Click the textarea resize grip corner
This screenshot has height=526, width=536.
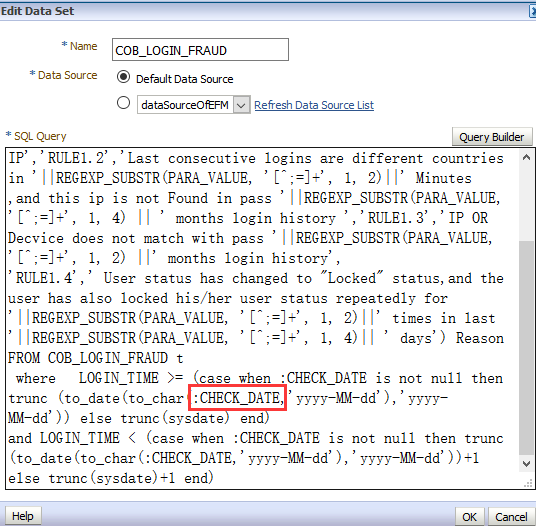click(x=528, y=483)
